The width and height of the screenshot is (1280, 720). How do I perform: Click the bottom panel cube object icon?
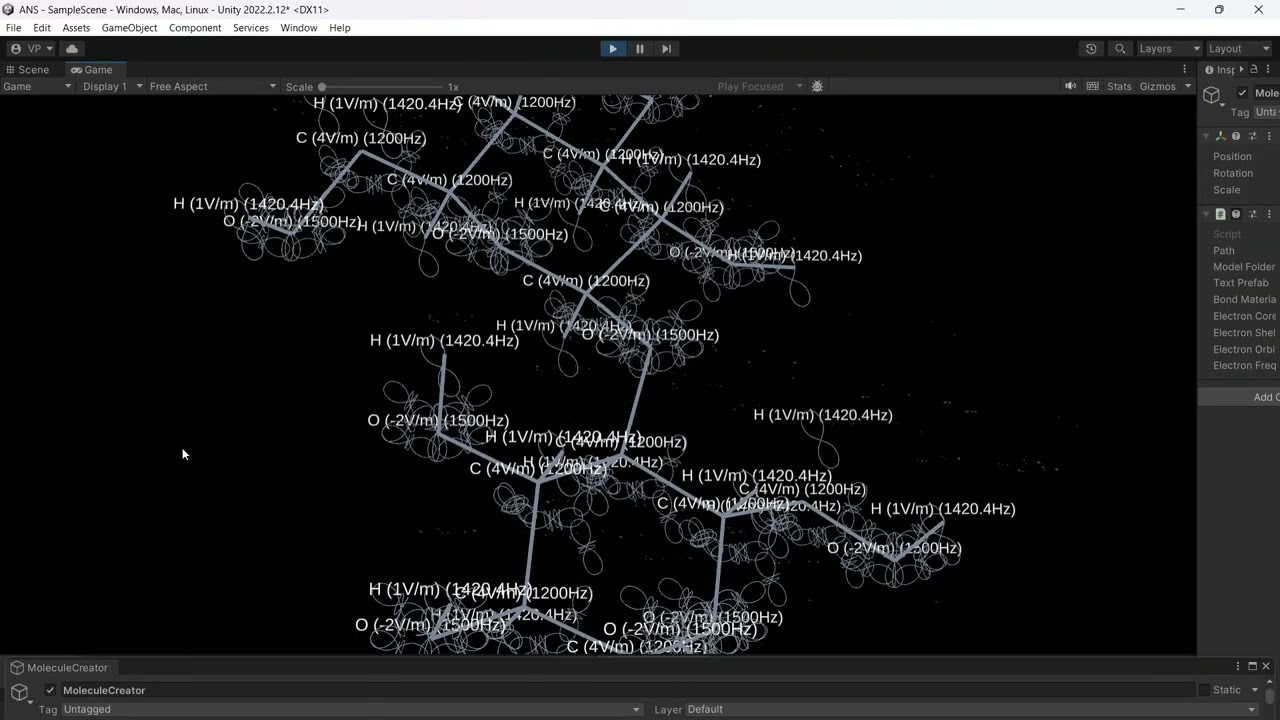pos(20,692)
